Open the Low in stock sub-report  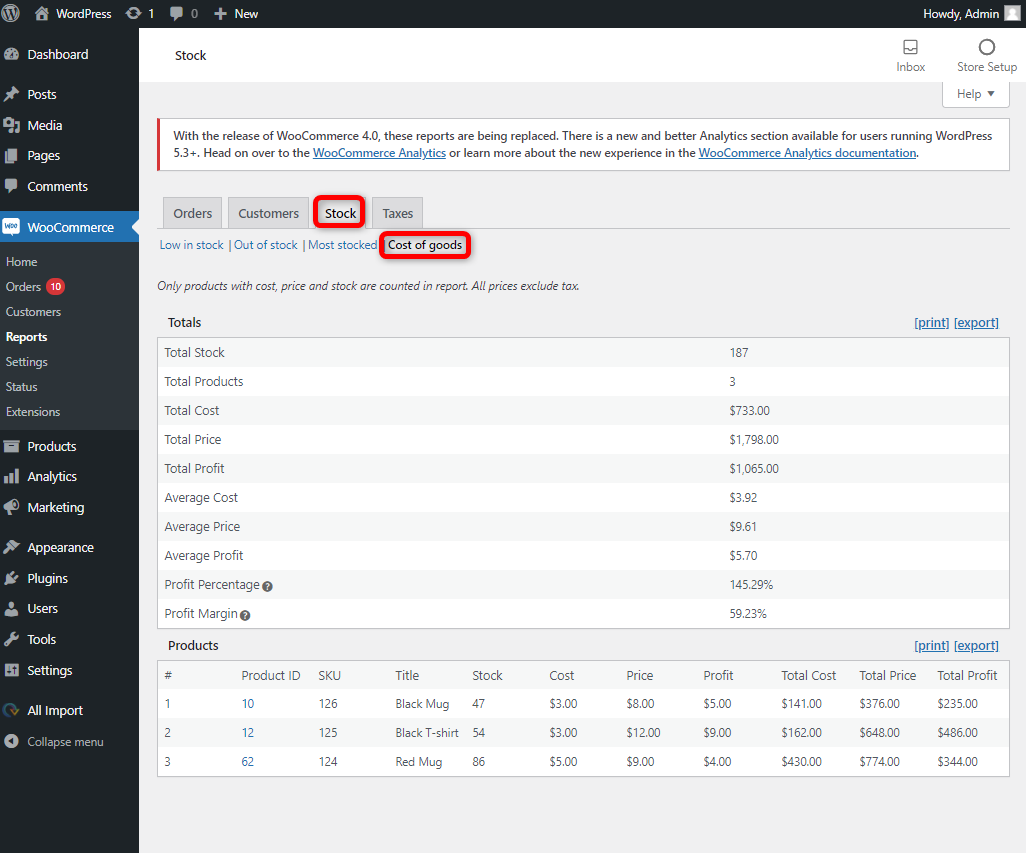point(192,245)
